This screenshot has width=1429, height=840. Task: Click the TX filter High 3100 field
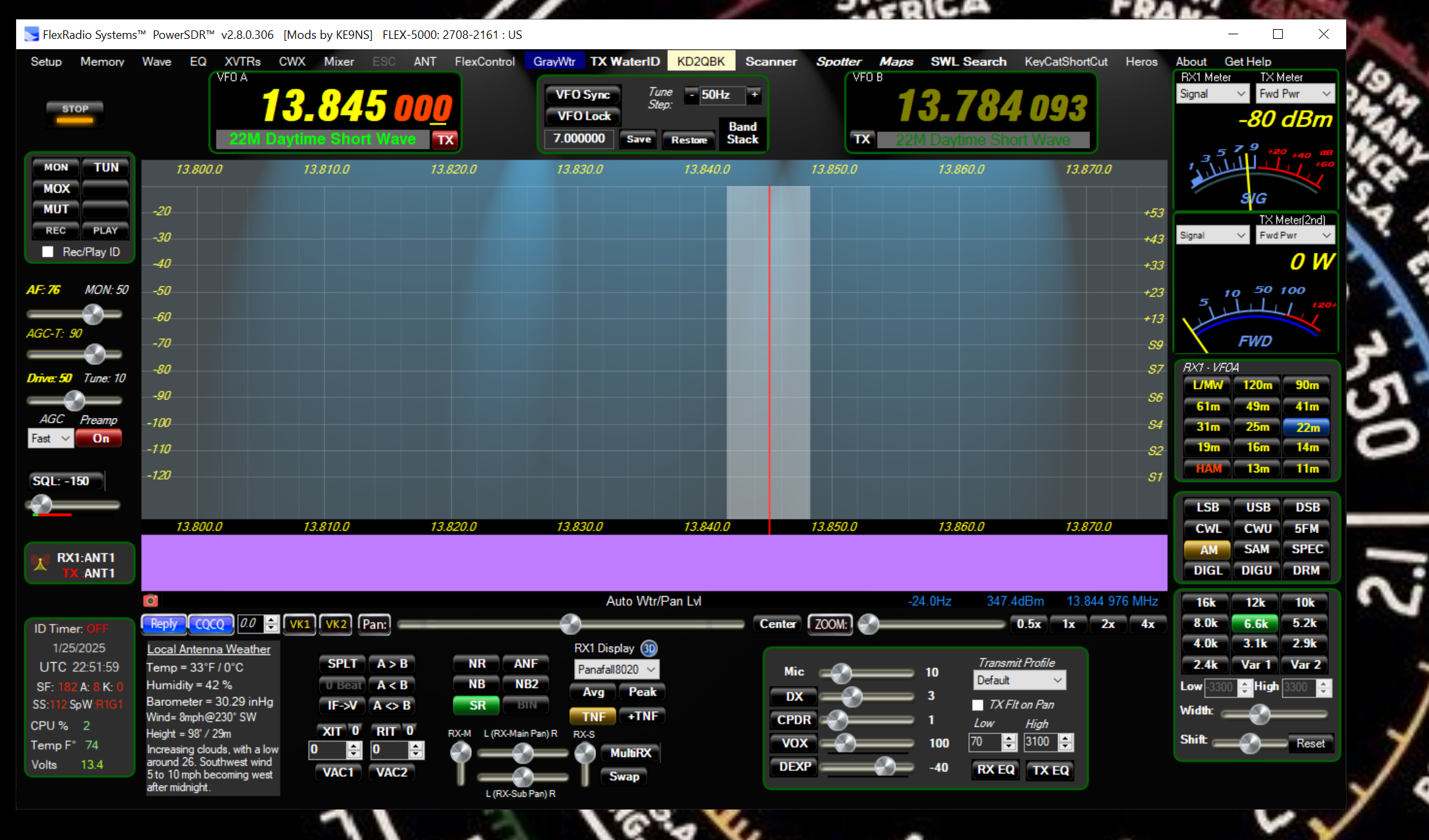[x=1041, y=742]
